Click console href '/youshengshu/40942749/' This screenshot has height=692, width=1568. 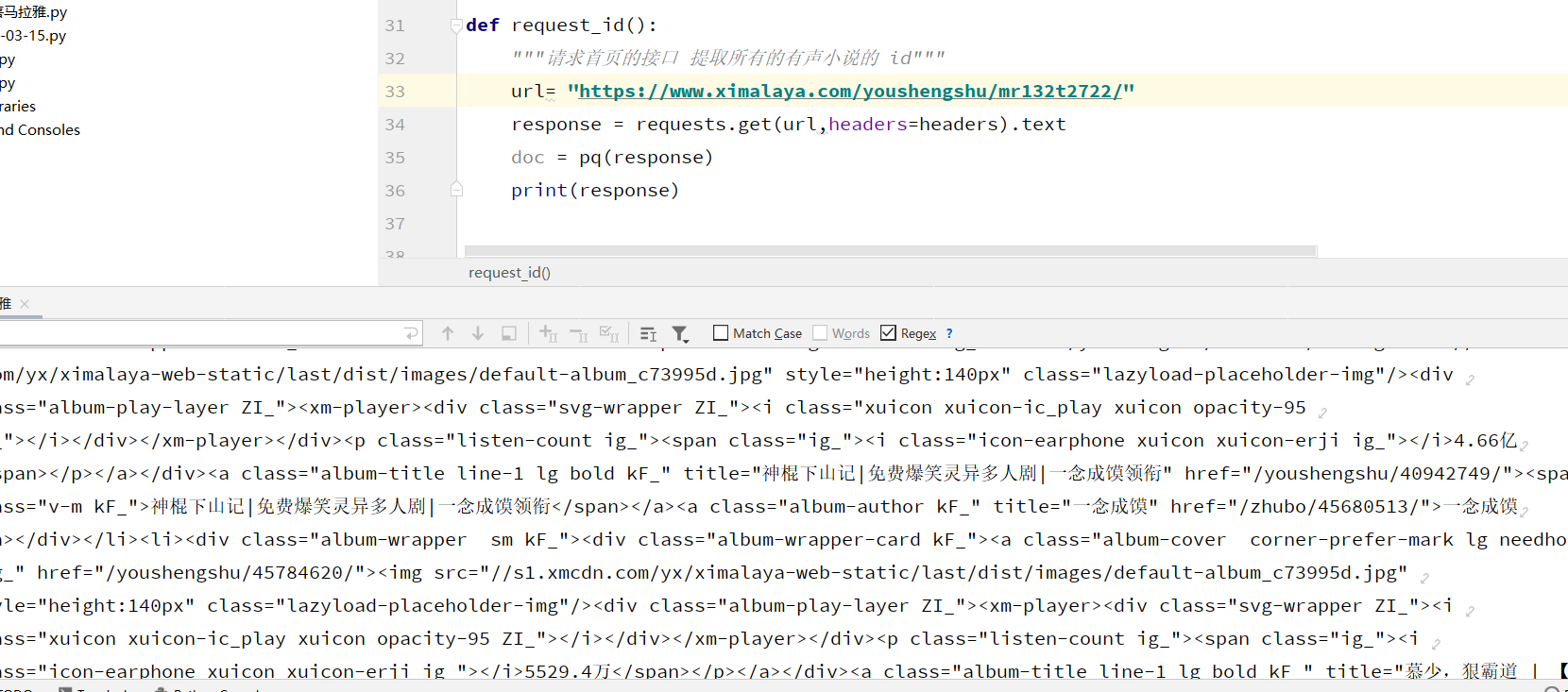coord(1377,474)
